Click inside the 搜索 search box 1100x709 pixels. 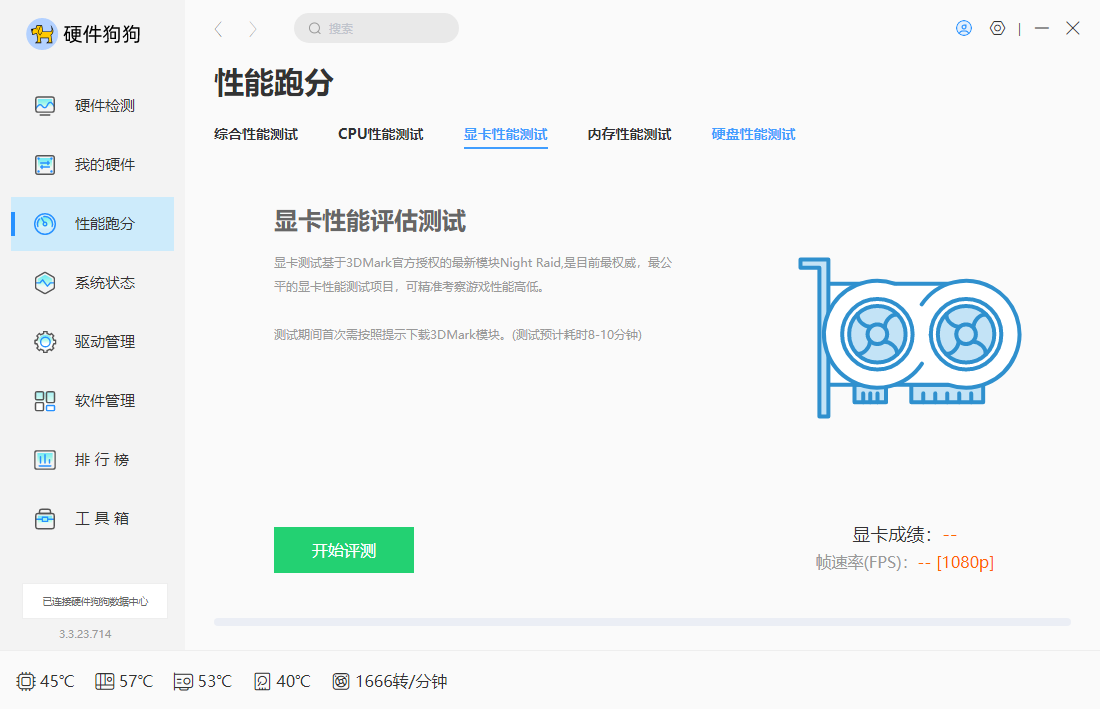[376, 28]
